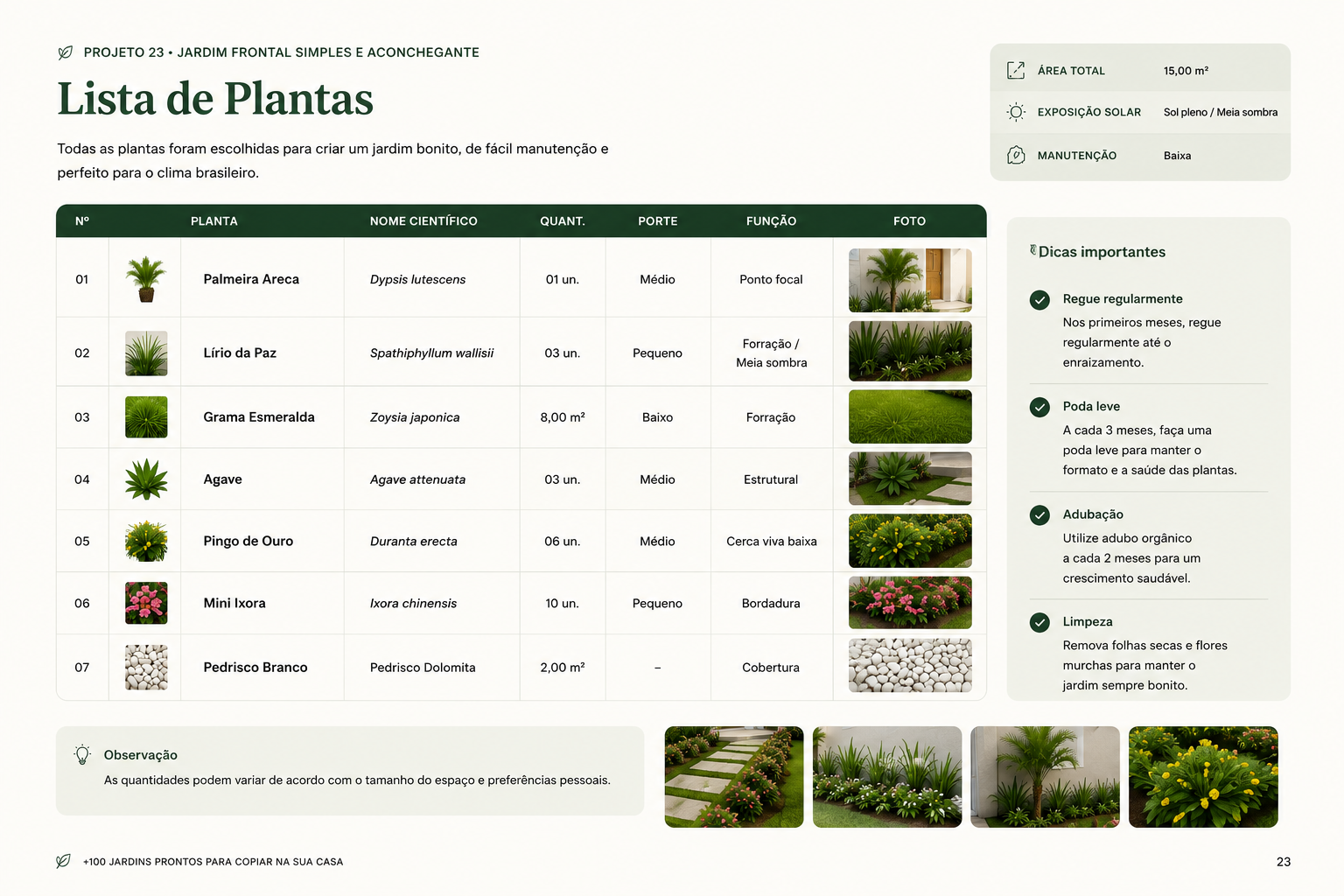Click the 10 un. quantity cell
Image resolution: width=1344 pixels, height=896 pixels.
[563, 604]
